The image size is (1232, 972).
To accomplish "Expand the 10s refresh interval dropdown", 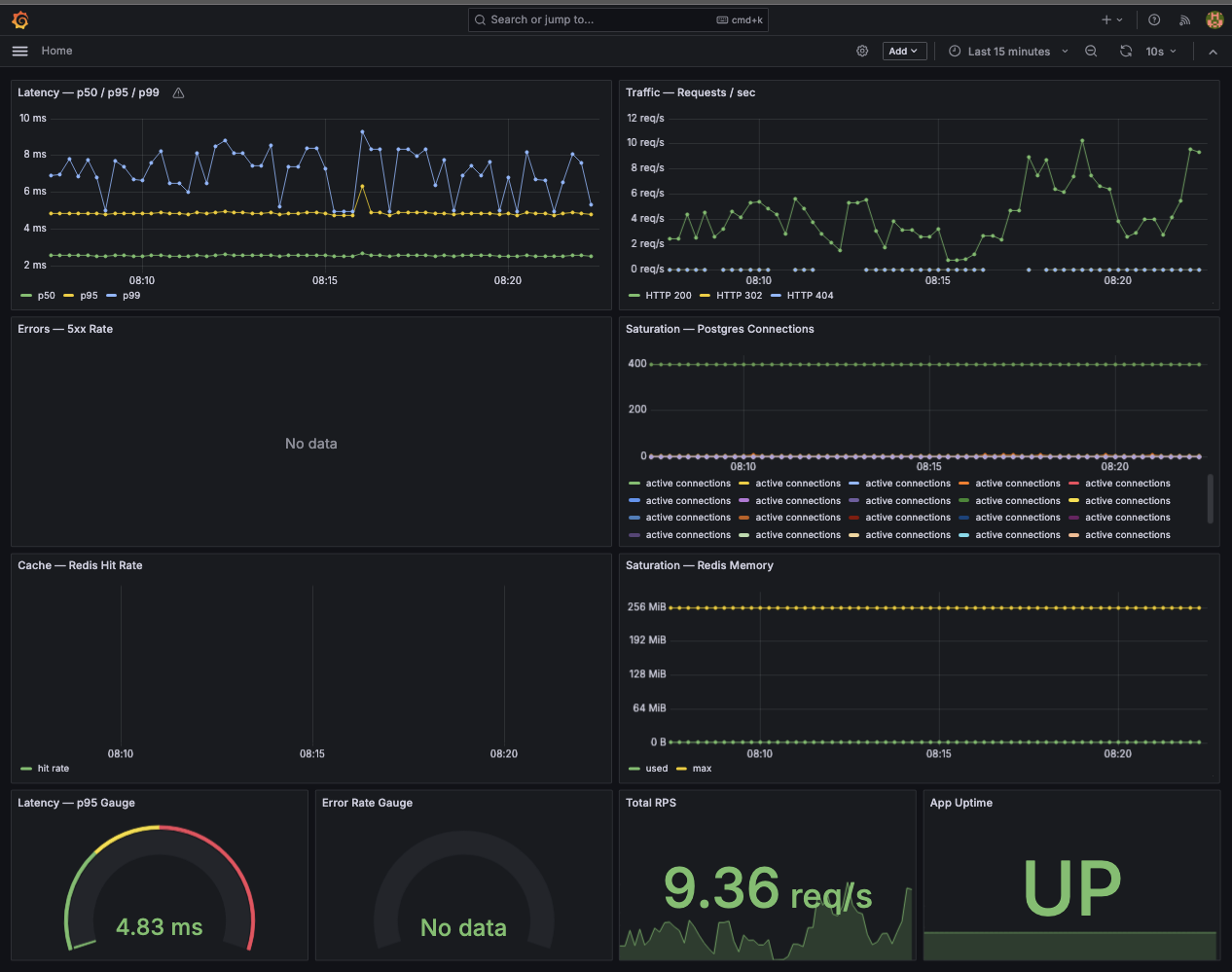I will pos(1161,51).
